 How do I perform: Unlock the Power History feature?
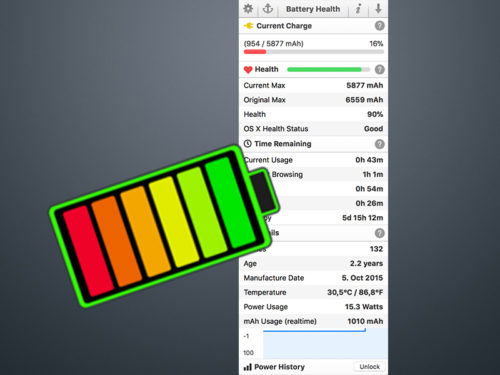pyautogui.click(x=369, y=367)
